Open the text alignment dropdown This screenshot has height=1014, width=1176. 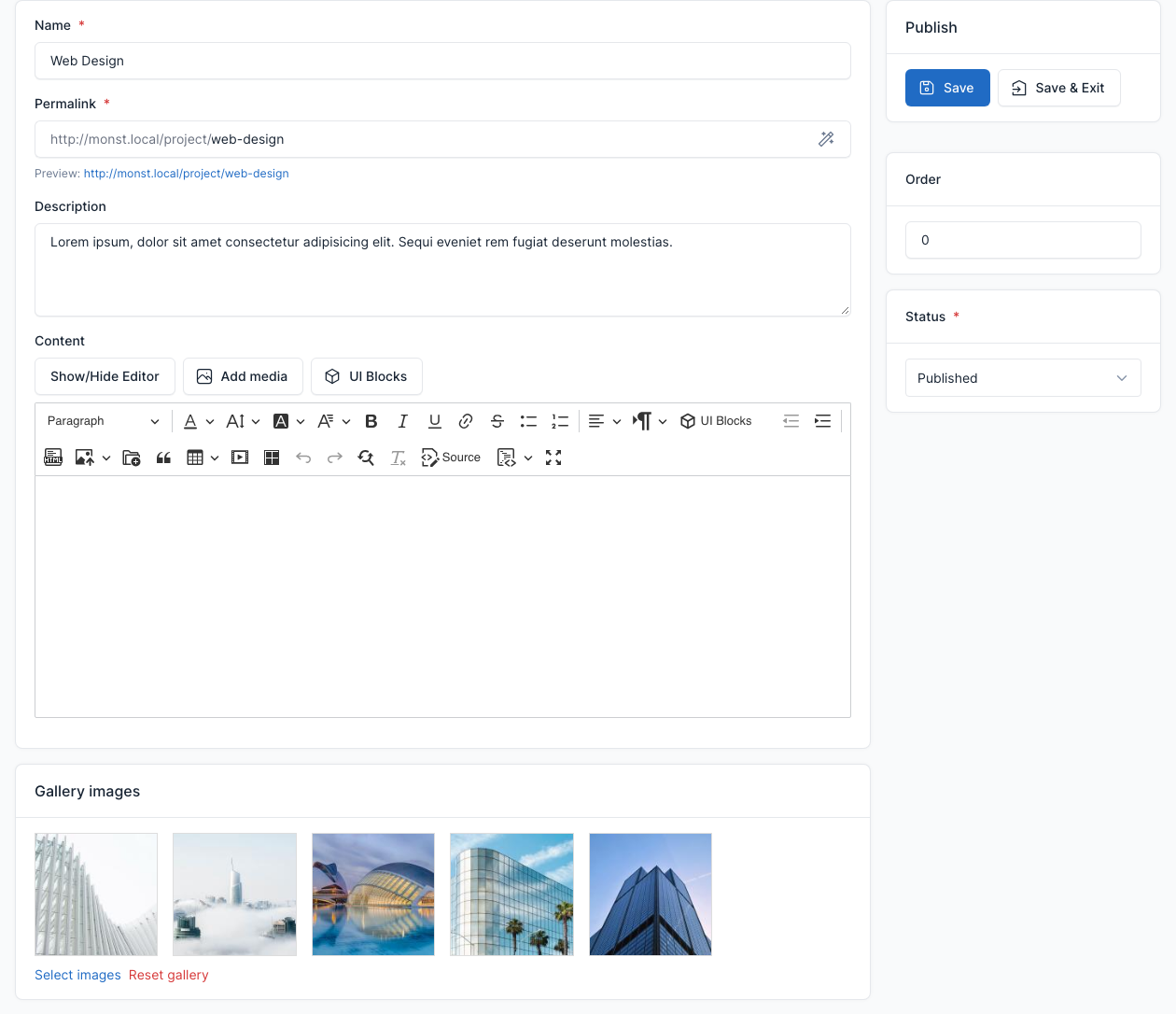point(605,421)
